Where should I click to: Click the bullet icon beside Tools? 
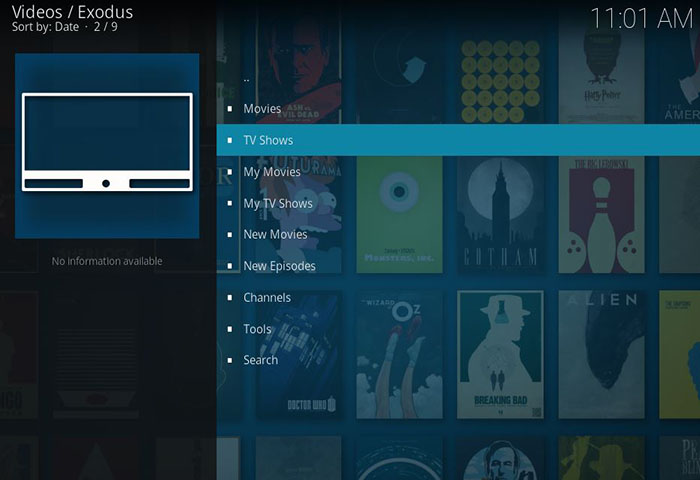click(230, 329)
